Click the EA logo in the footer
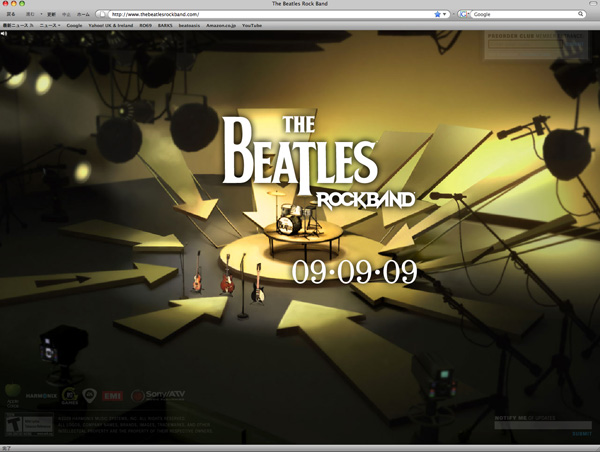Viewport: 600px width, 452px height. coord(90,396)
